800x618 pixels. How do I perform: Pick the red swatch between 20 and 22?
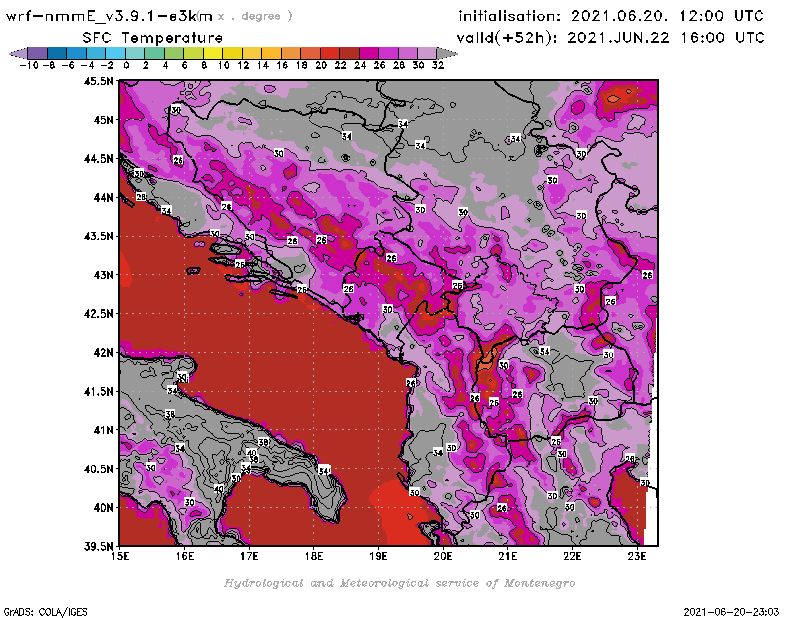point(330,53)
